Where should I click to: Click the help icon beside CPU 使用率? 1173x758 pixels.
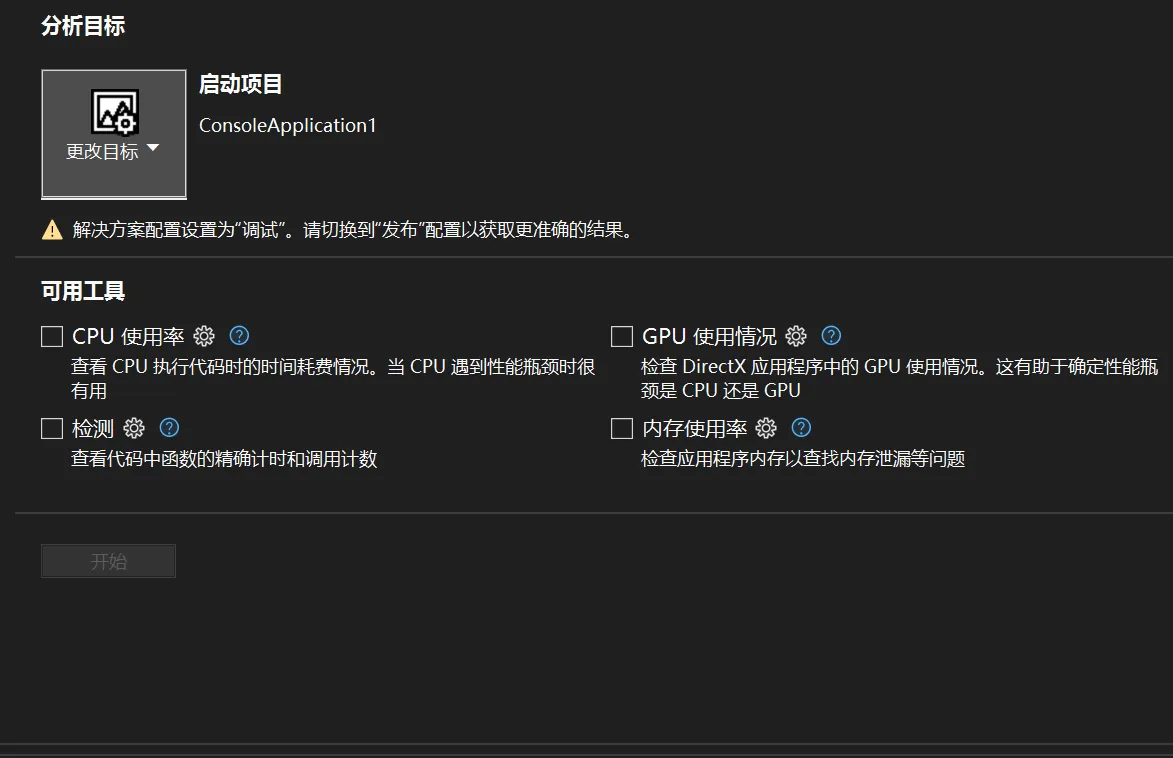pos(239,336)
